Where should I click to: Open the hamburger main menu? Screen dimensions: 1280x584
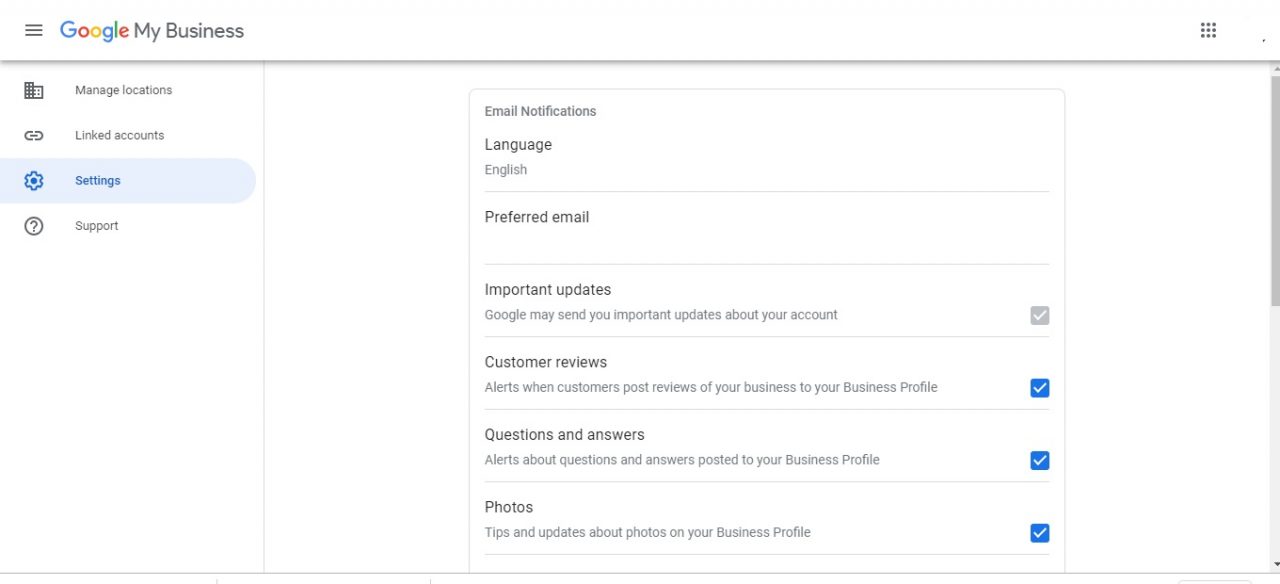click(x=34, y=30)
